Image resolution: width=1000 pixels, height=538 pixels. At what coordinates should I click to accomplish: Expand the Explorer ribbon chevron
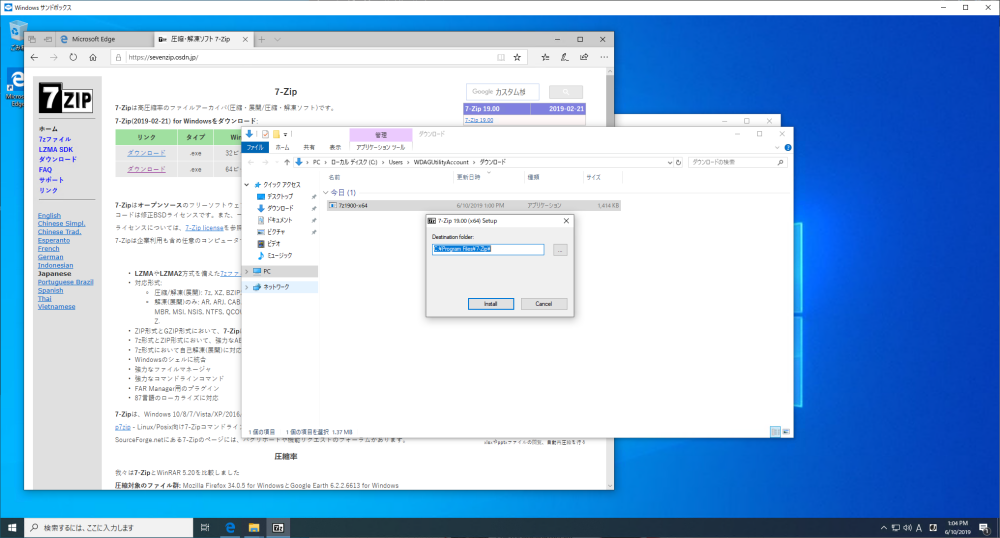[777, 147]
